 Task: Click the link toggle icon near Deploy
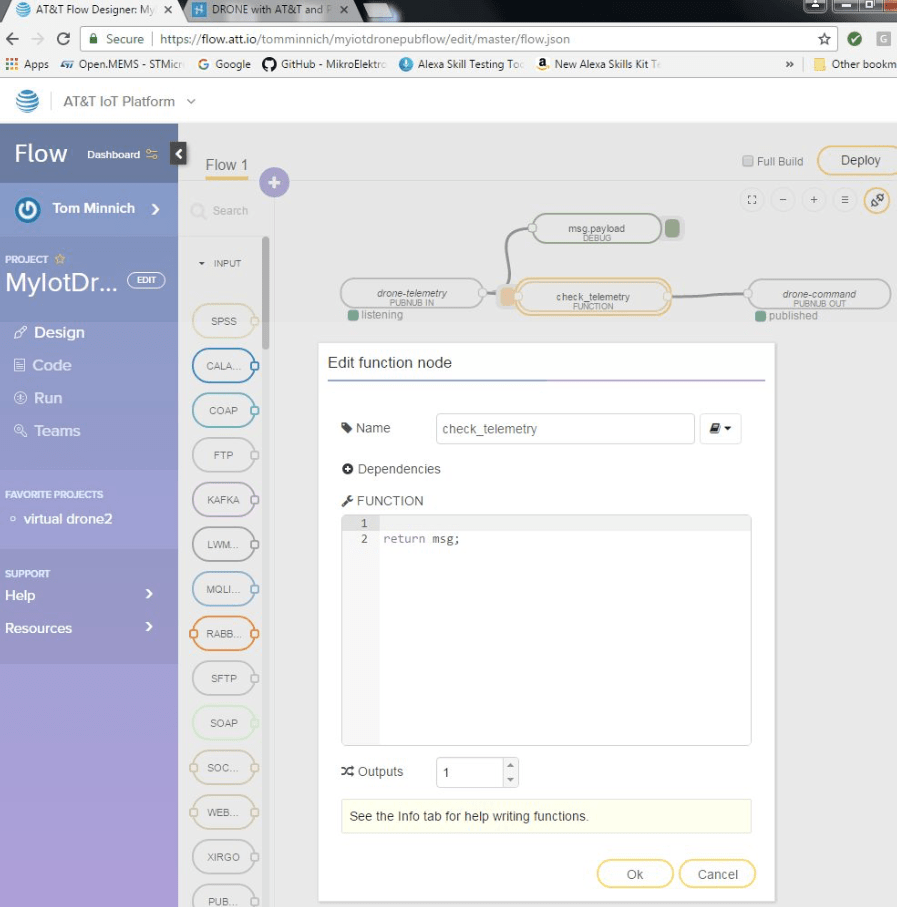coord(877,200)
